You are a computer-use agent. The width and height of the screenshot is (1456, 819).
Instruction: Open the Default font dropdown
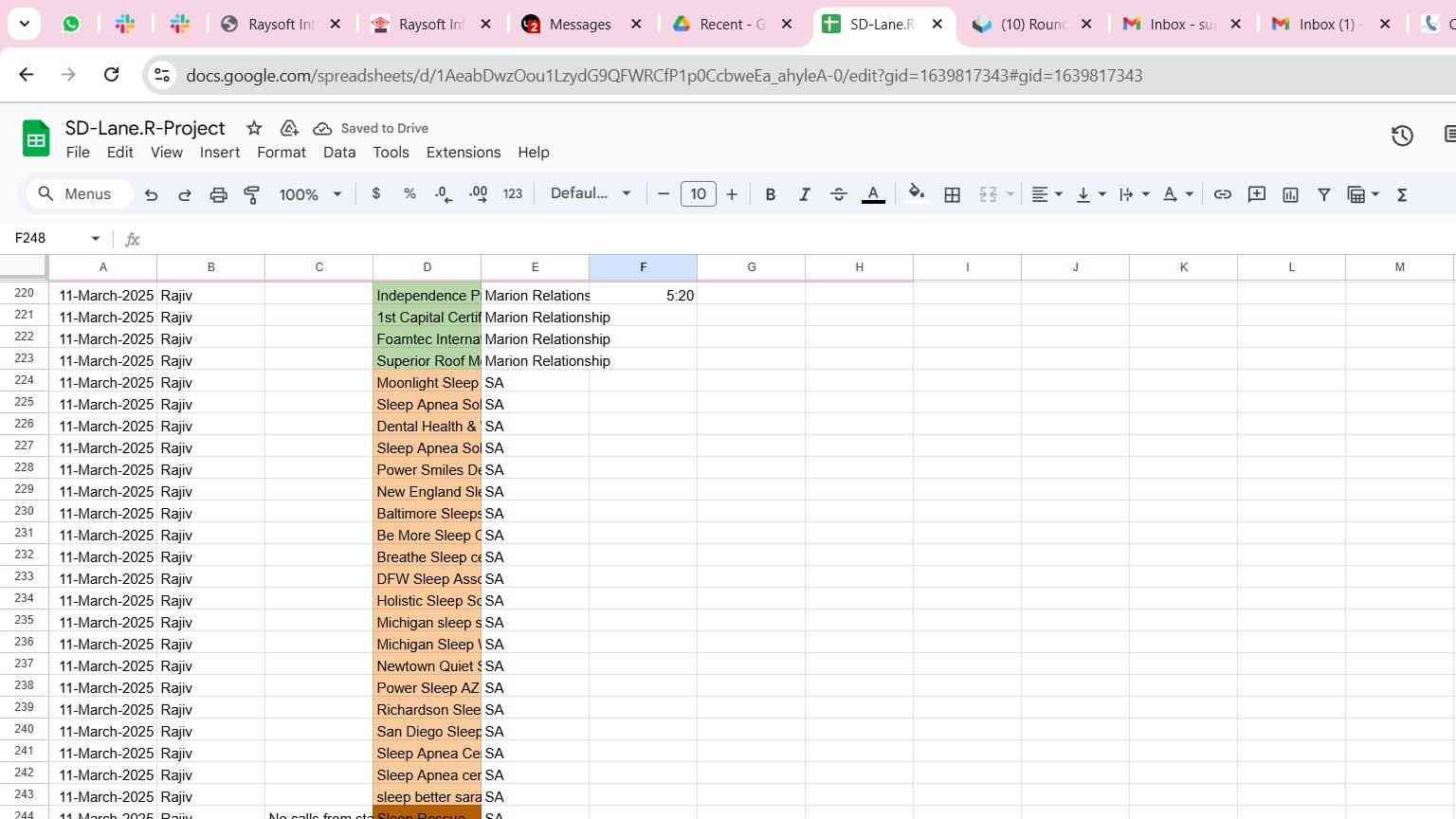(591, 193)
